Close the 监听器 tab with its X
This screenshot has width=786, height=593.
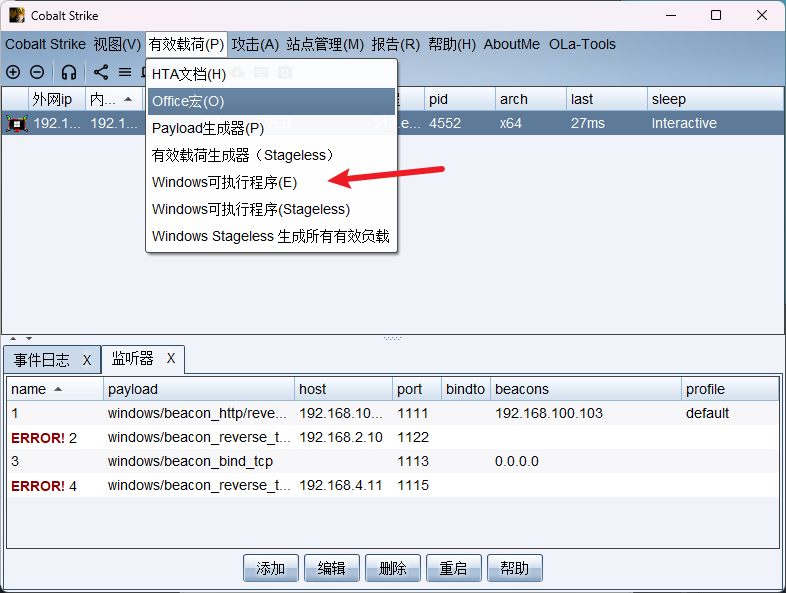pos(171,358)
